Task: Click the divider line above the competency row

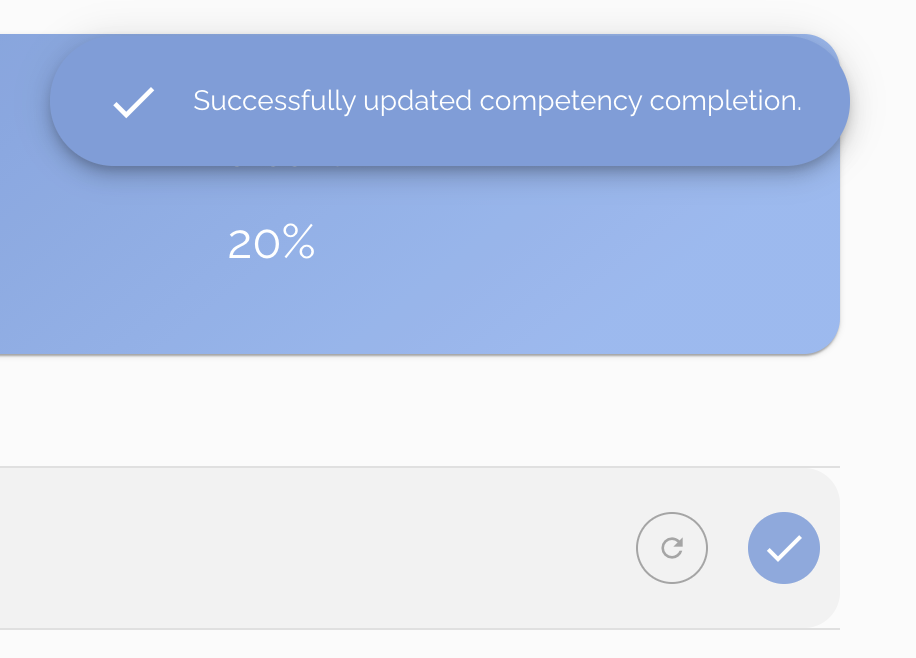Action: (x=420, y=466)
